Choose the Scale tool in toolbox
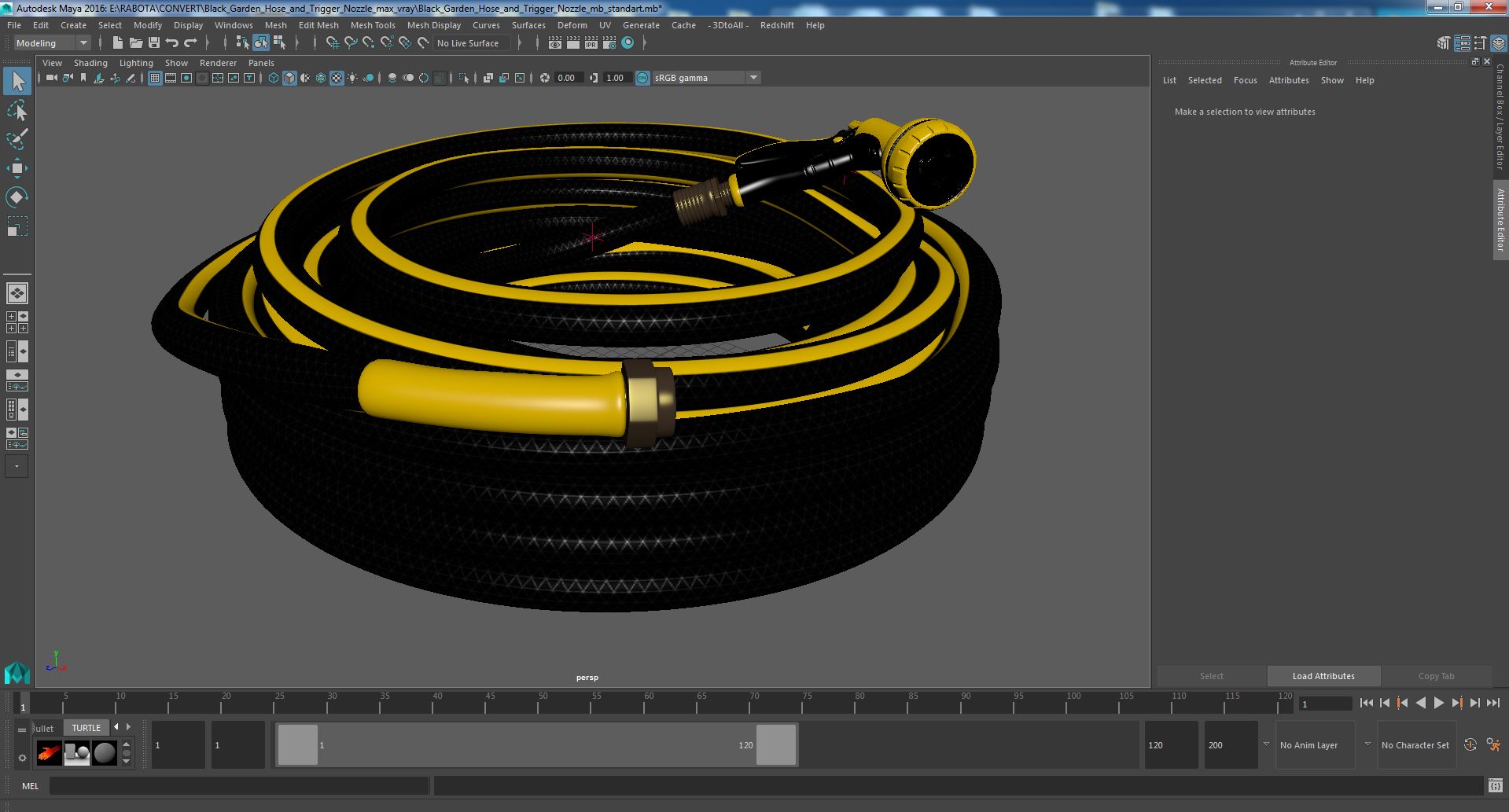Viewport: 1509px width, 812px height. (x=17, y=226)
